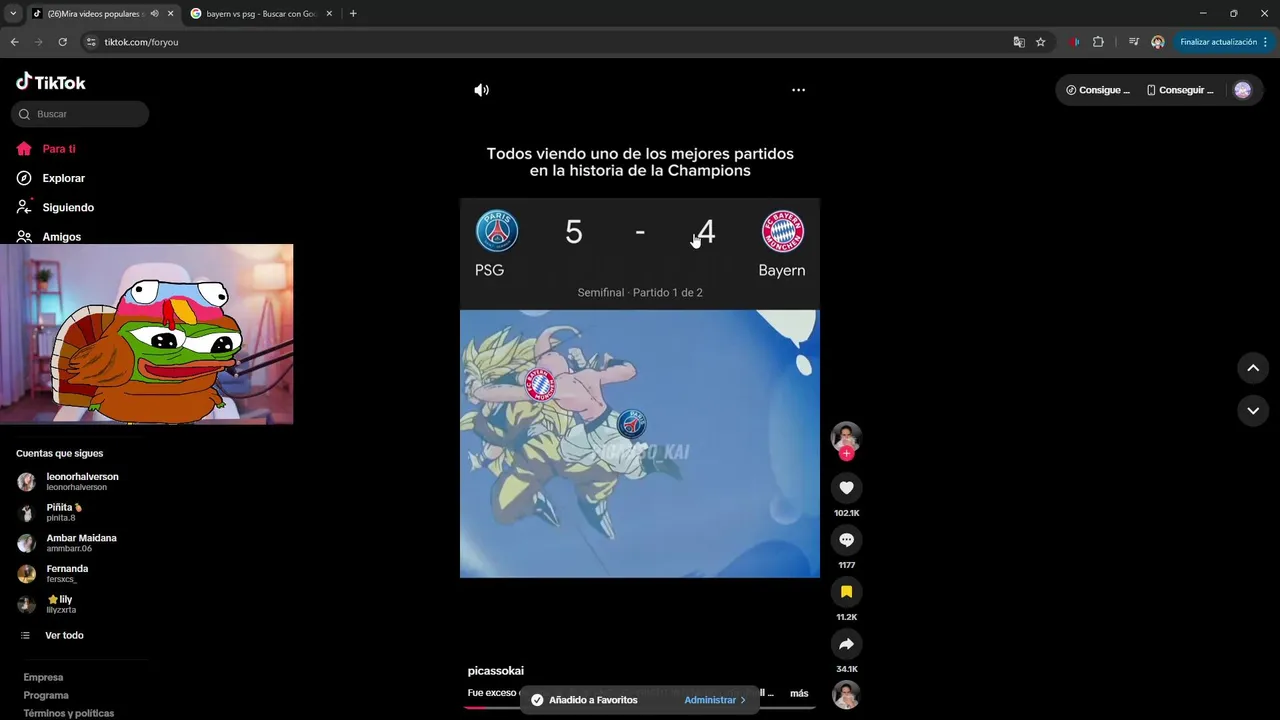Click the video progress bar
This screenshot has width=1280, height=720.
click(640, 708)
